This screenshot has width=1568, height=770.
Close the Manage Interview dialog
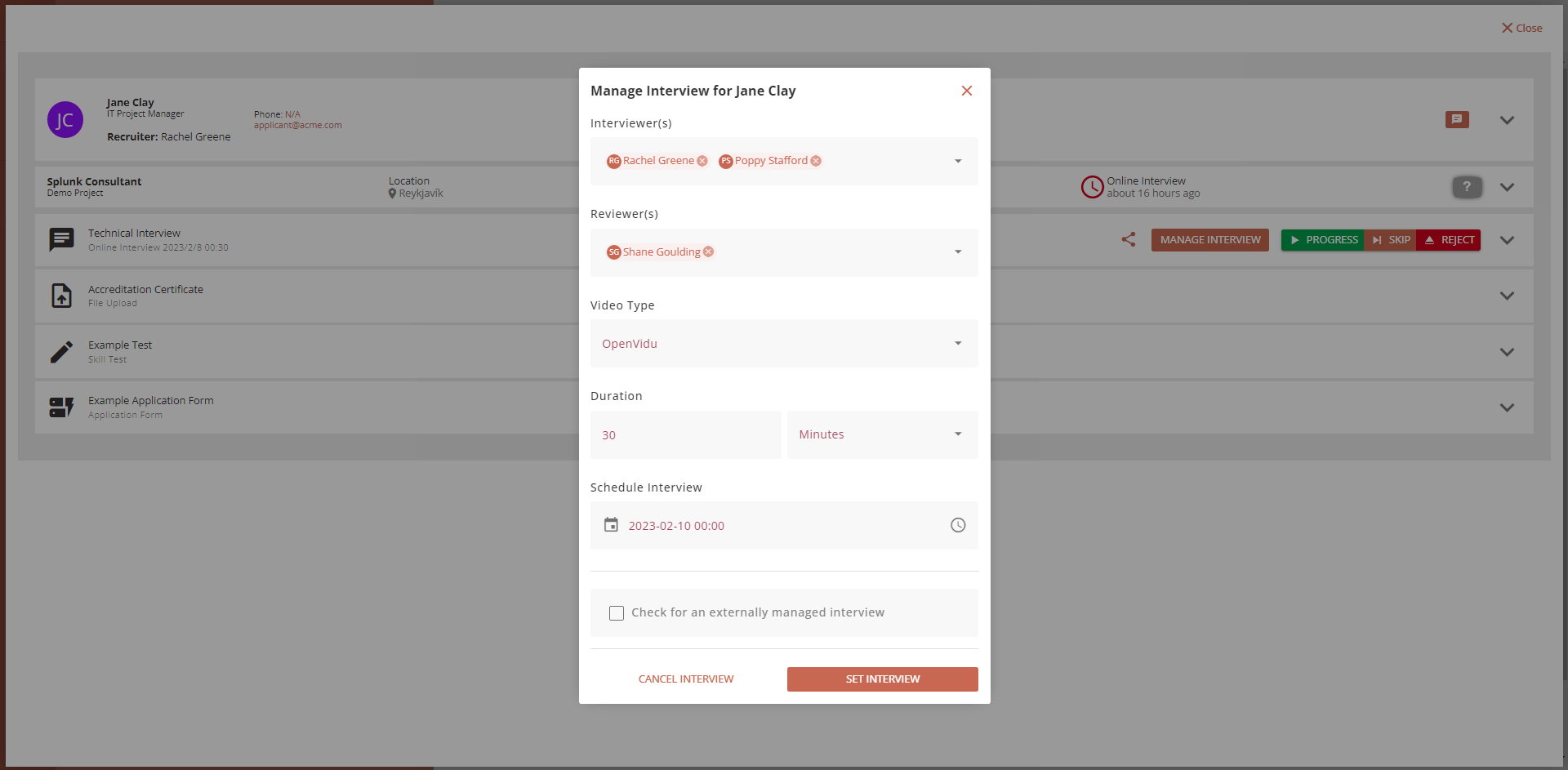tap(966, 91)
